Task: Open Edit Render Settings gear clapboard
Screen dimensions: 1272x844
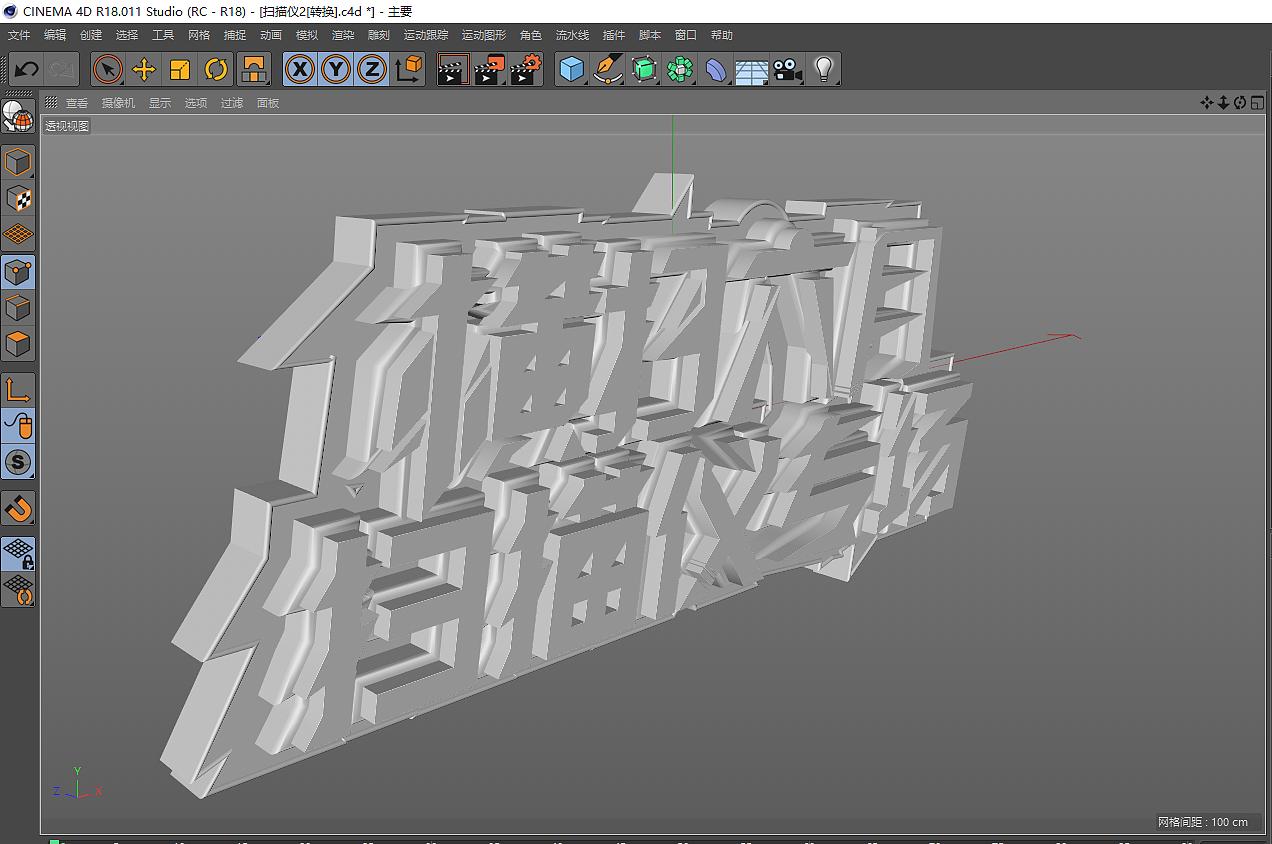Action: 525,69
